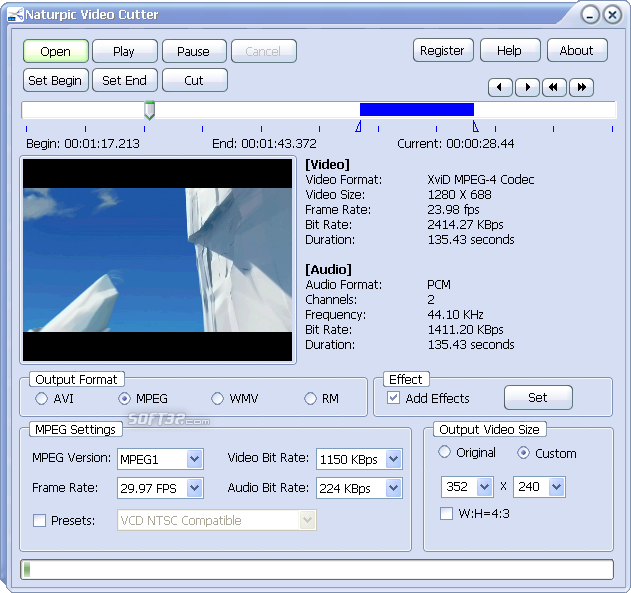Open the Frame Rate dropdown

tap(194, 488)
